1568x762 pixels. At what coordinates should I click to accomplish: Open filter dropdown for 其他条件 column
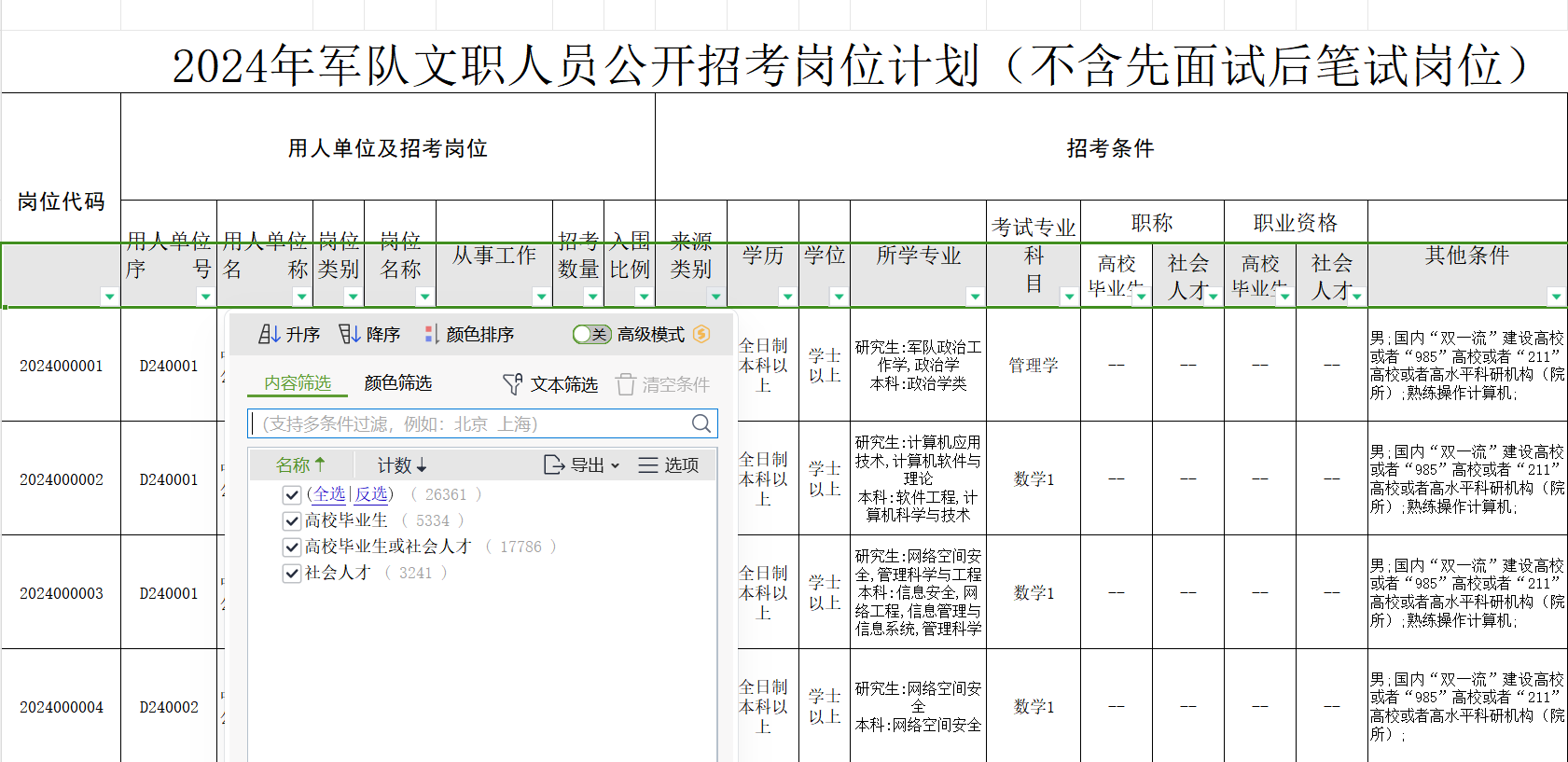[1556, 297]
